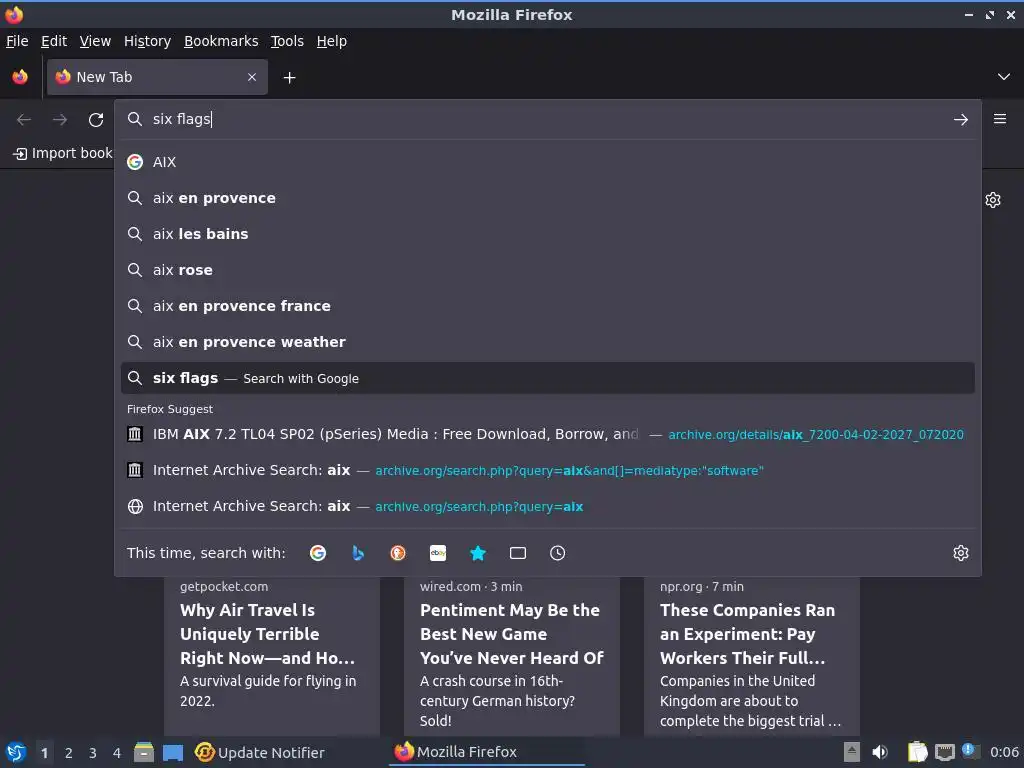Screen dimensions: 1024x768
Task: Open the History menu
Action: pyautogui.click(x=148, y=41)
